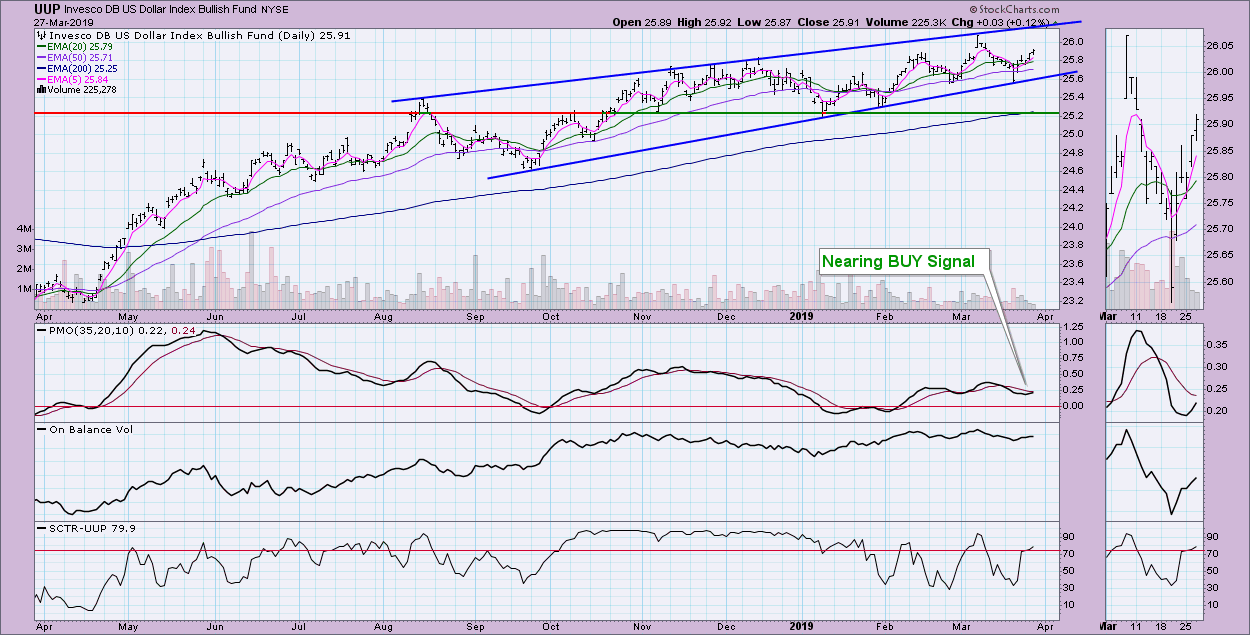Click the High 25.92 value
The image size is (1250, 635).
coord(705,21)
